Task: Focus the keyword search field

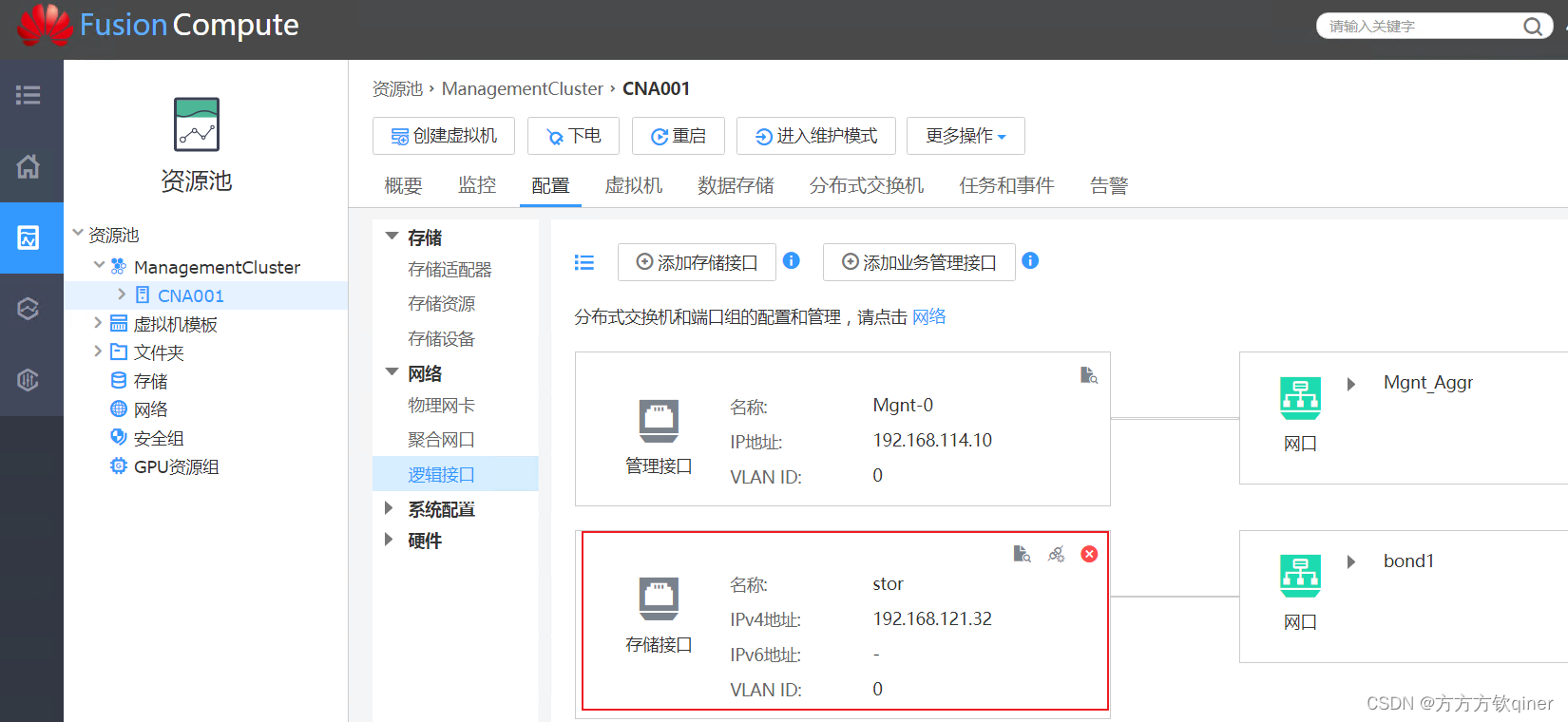Action: tap(1421, 27)
